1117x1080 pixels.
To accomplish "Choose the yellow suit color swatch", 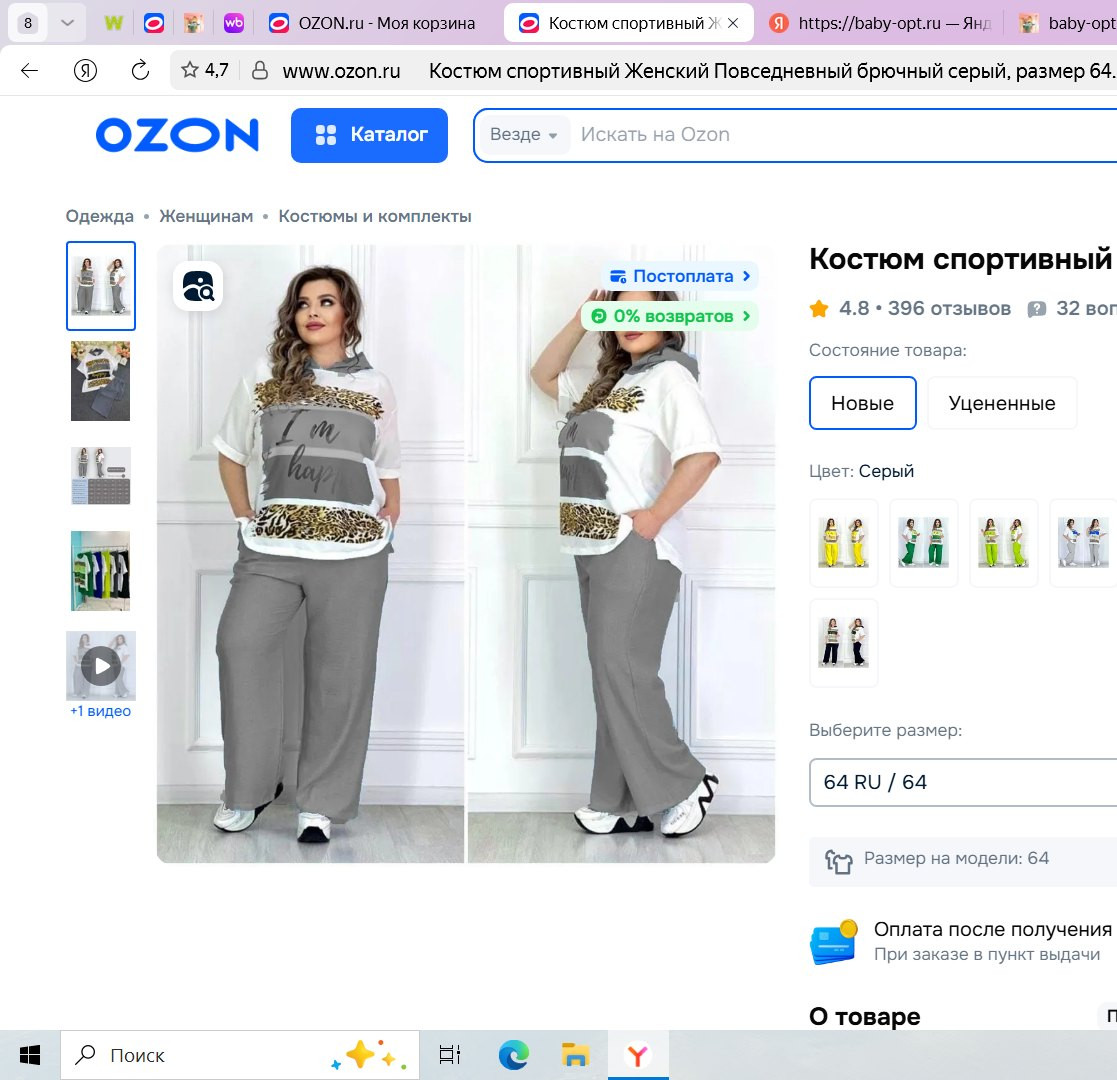I will (x=843, y=543).
